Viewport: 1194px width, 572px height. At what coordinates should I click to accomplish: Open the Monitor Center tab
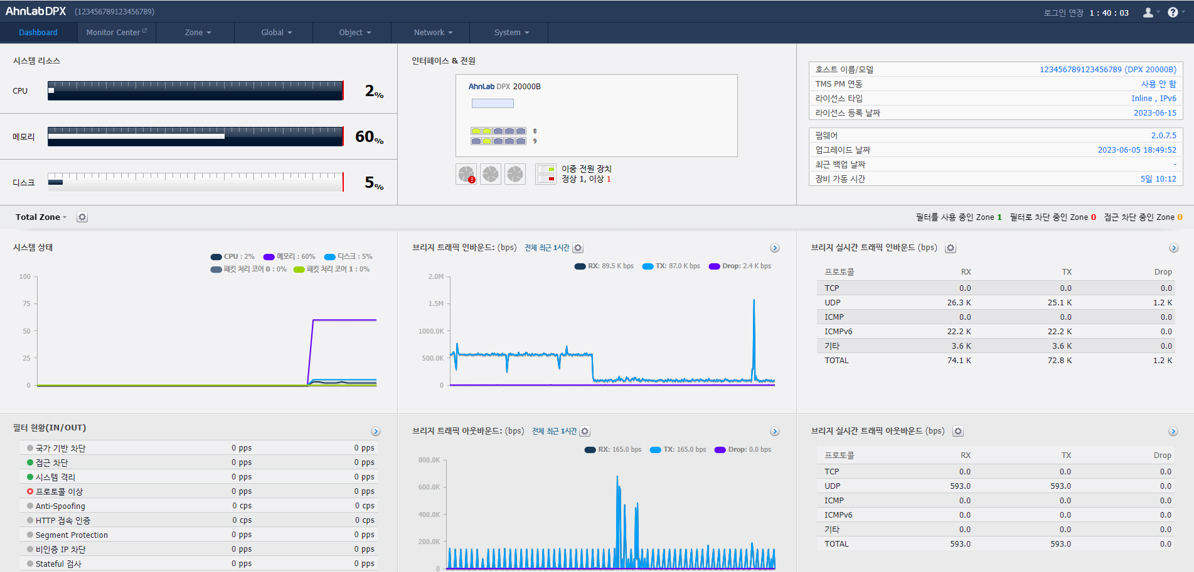(x=117, y=33)
